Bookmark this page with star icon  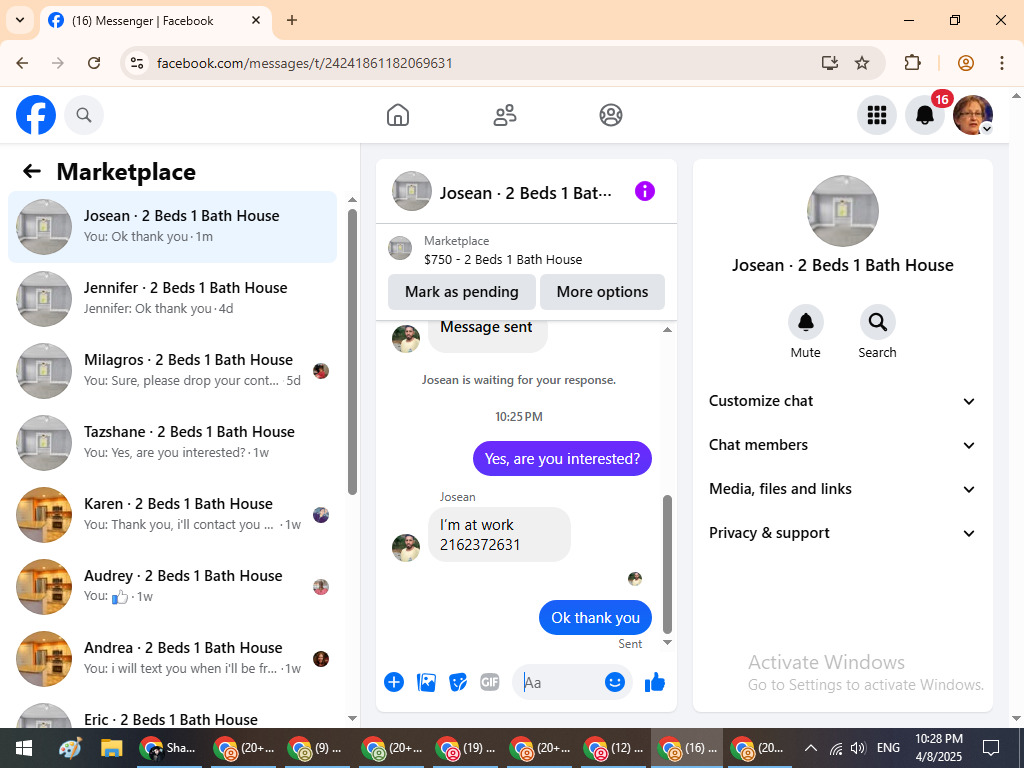(x=862, y=63)
